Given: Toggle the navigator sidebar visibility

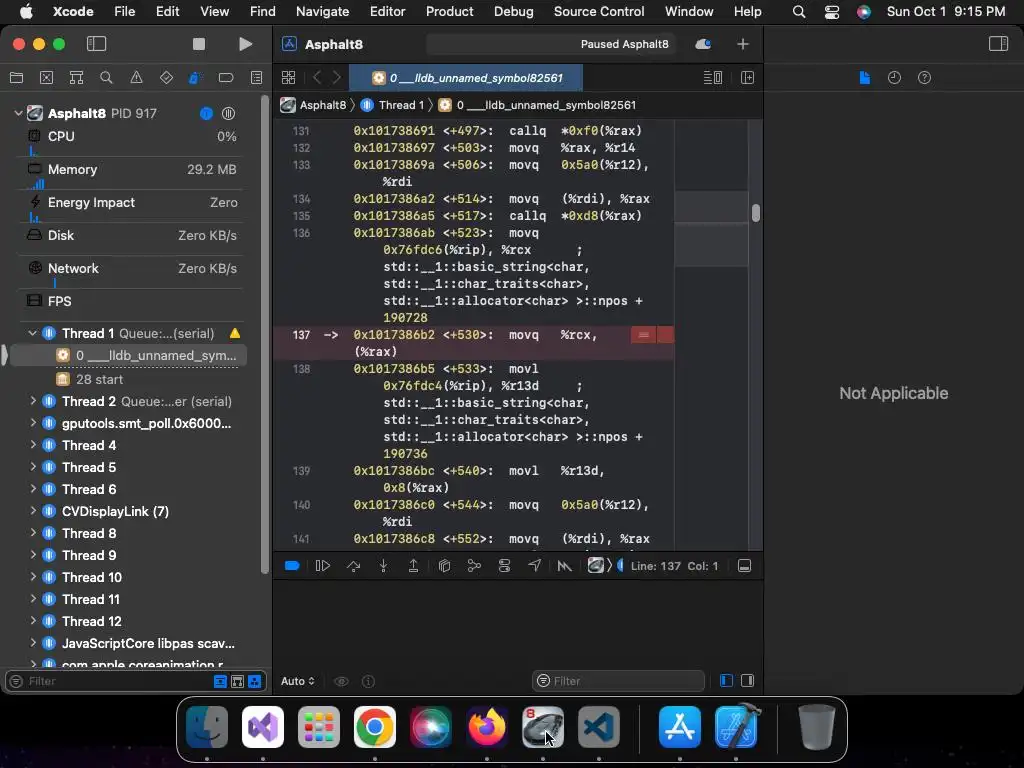Looking at the screenshot, I should [96, 44].
